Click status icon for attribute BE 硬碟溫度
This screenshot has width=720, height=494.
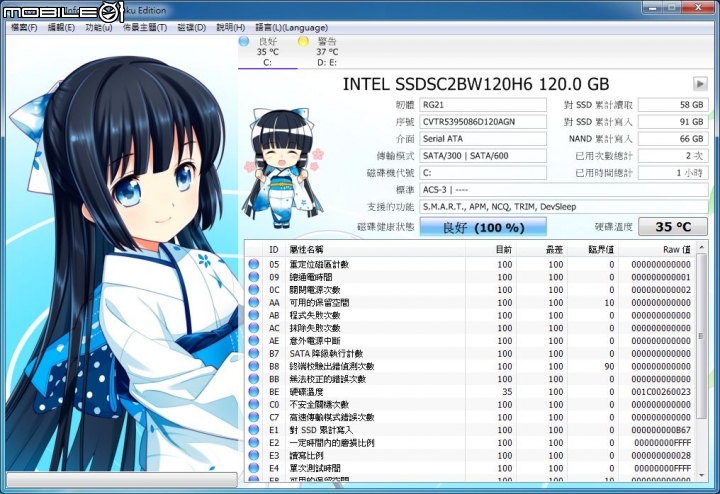tap(253, 392)
